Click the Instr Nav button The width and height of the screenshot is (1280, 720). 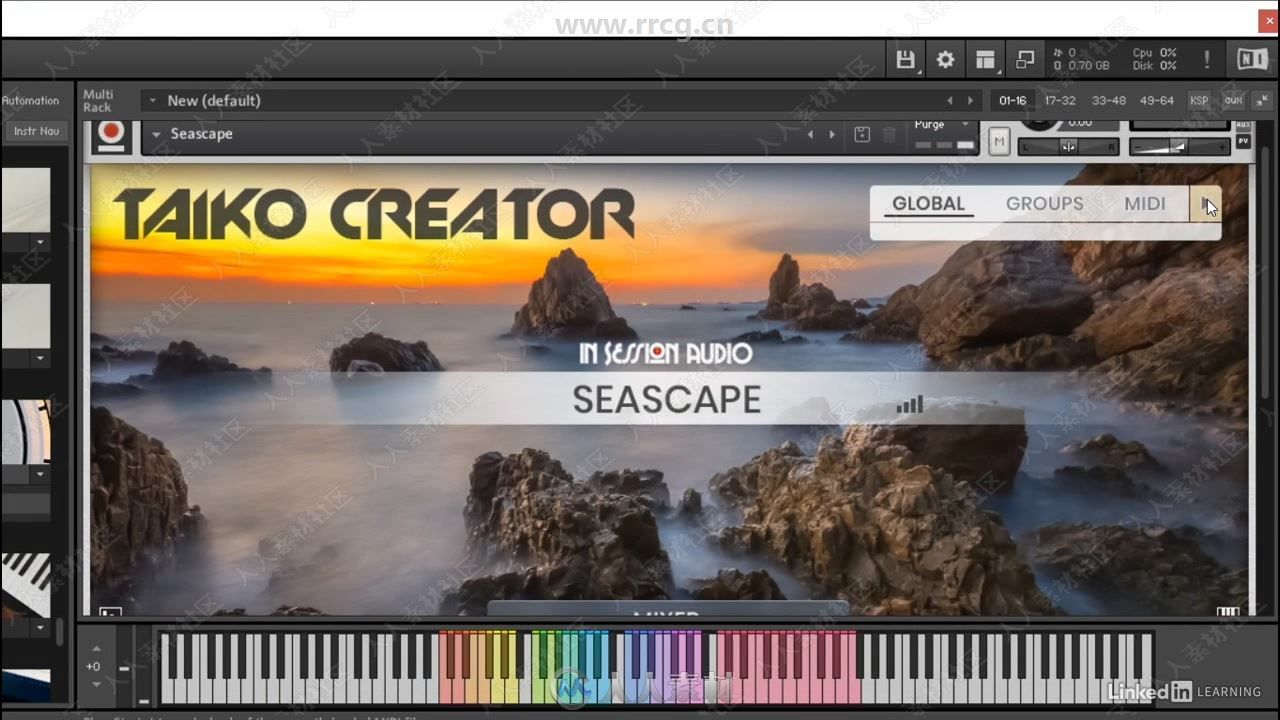(36, 131)
